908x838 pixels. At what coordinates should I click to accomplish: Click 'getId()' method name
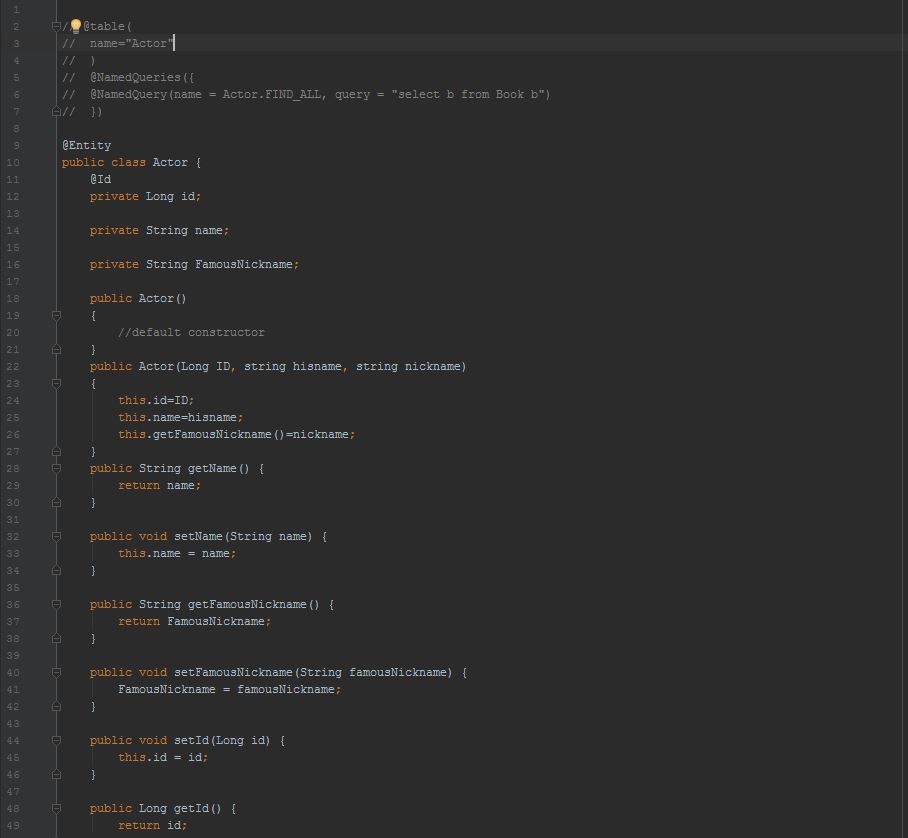[x=197, y=808]
